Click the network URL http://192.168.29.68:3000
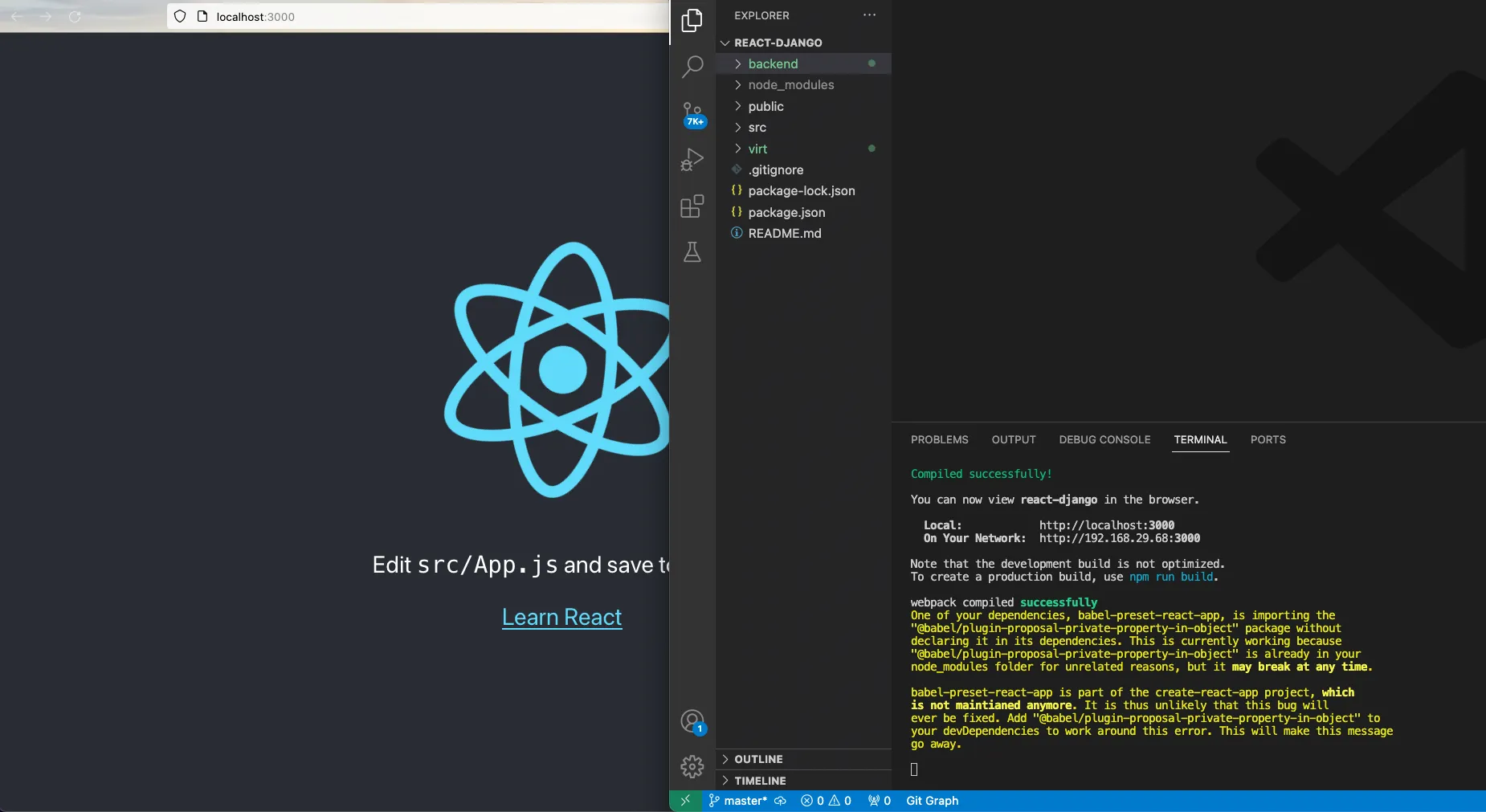The image size is (1486, 812). point(1119,538)
